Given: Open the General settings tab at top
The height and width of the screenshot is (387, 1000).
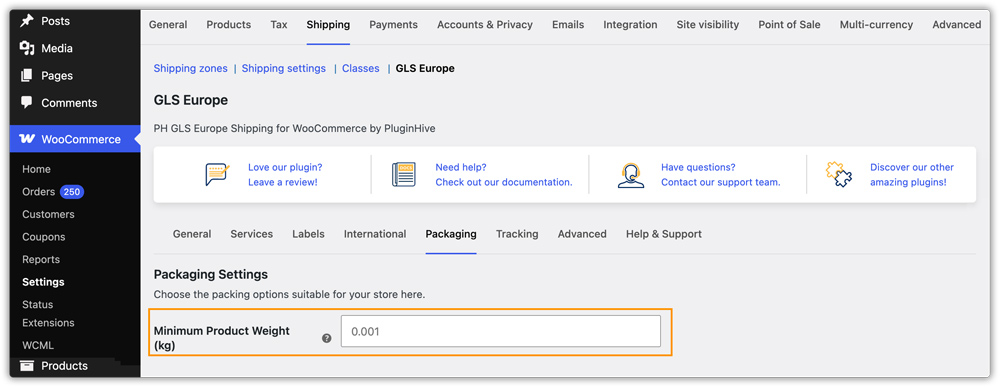Looking at the screenshot, I should [x=168, y=25].
